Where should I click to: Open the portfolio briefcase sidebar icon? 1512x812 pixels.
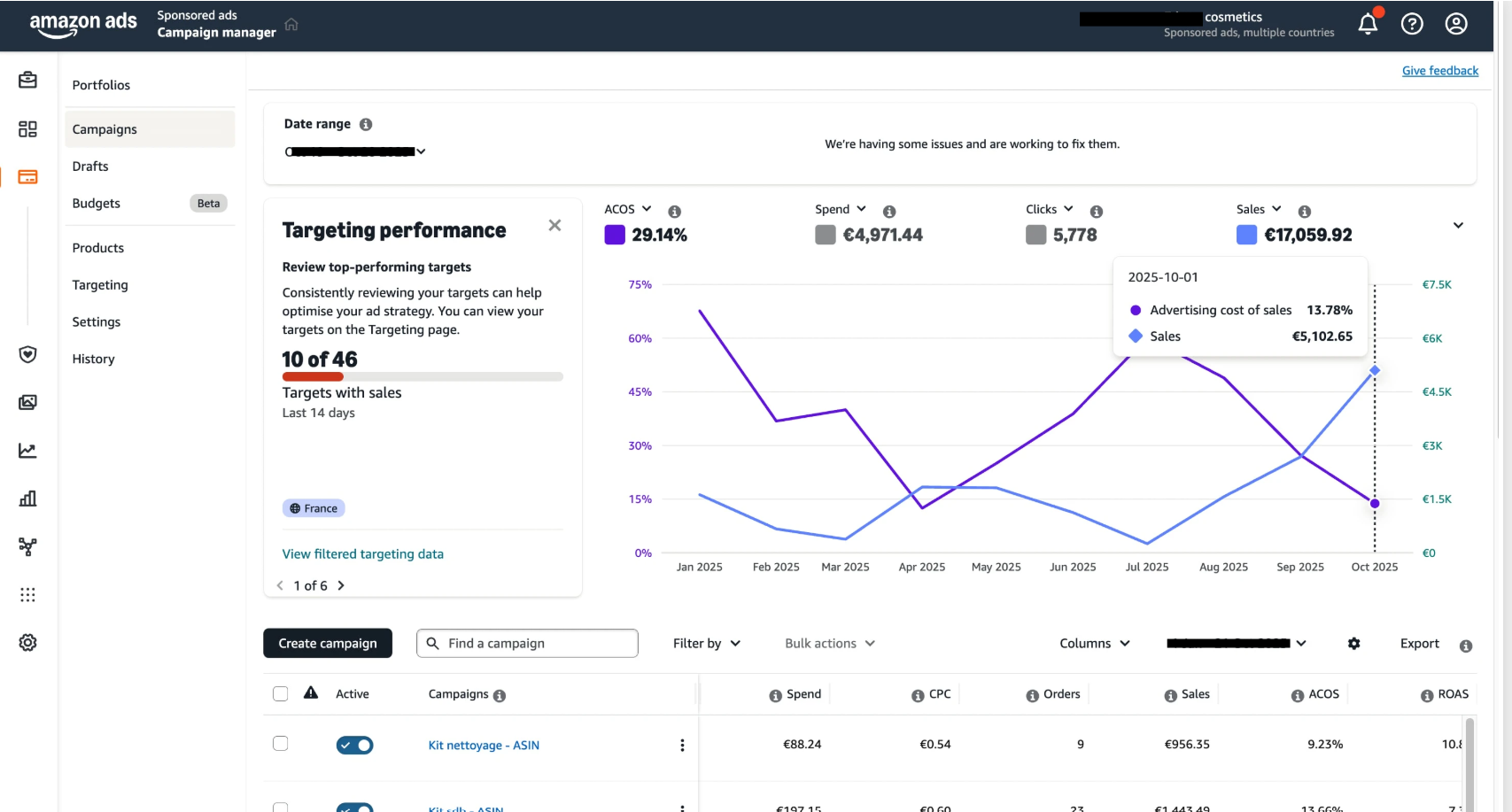point(27,81)
